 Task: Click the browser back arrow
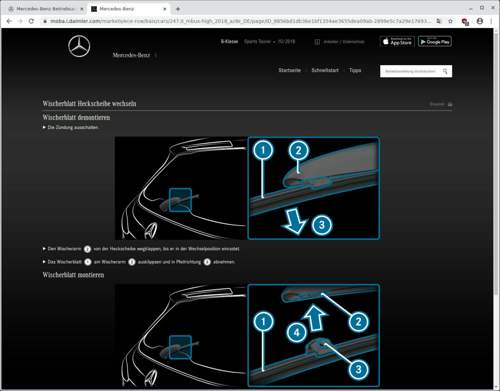tap(9, 21)
